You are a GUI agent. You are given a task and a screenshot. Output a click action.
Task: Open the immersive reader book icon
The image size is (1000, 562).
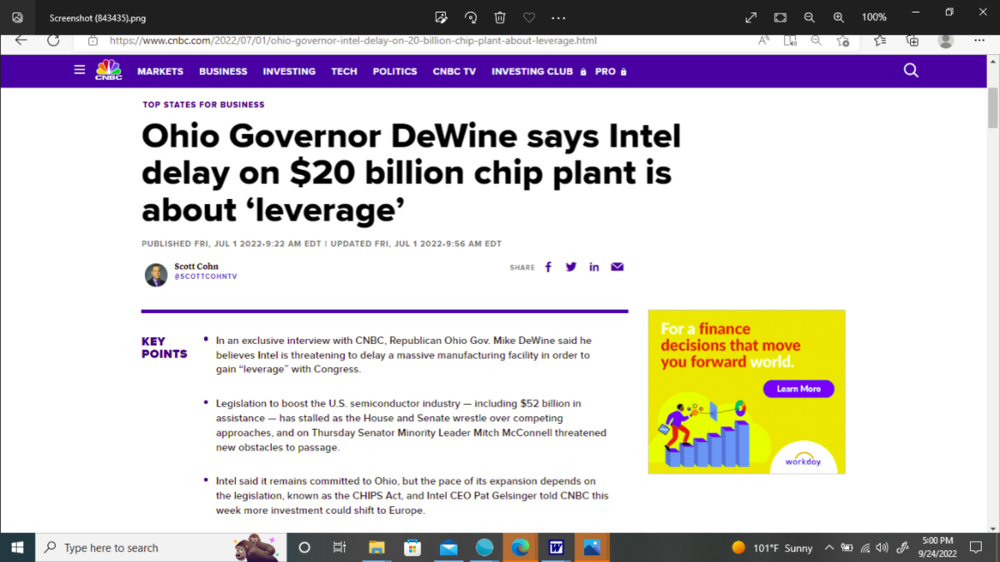[790, 41]
